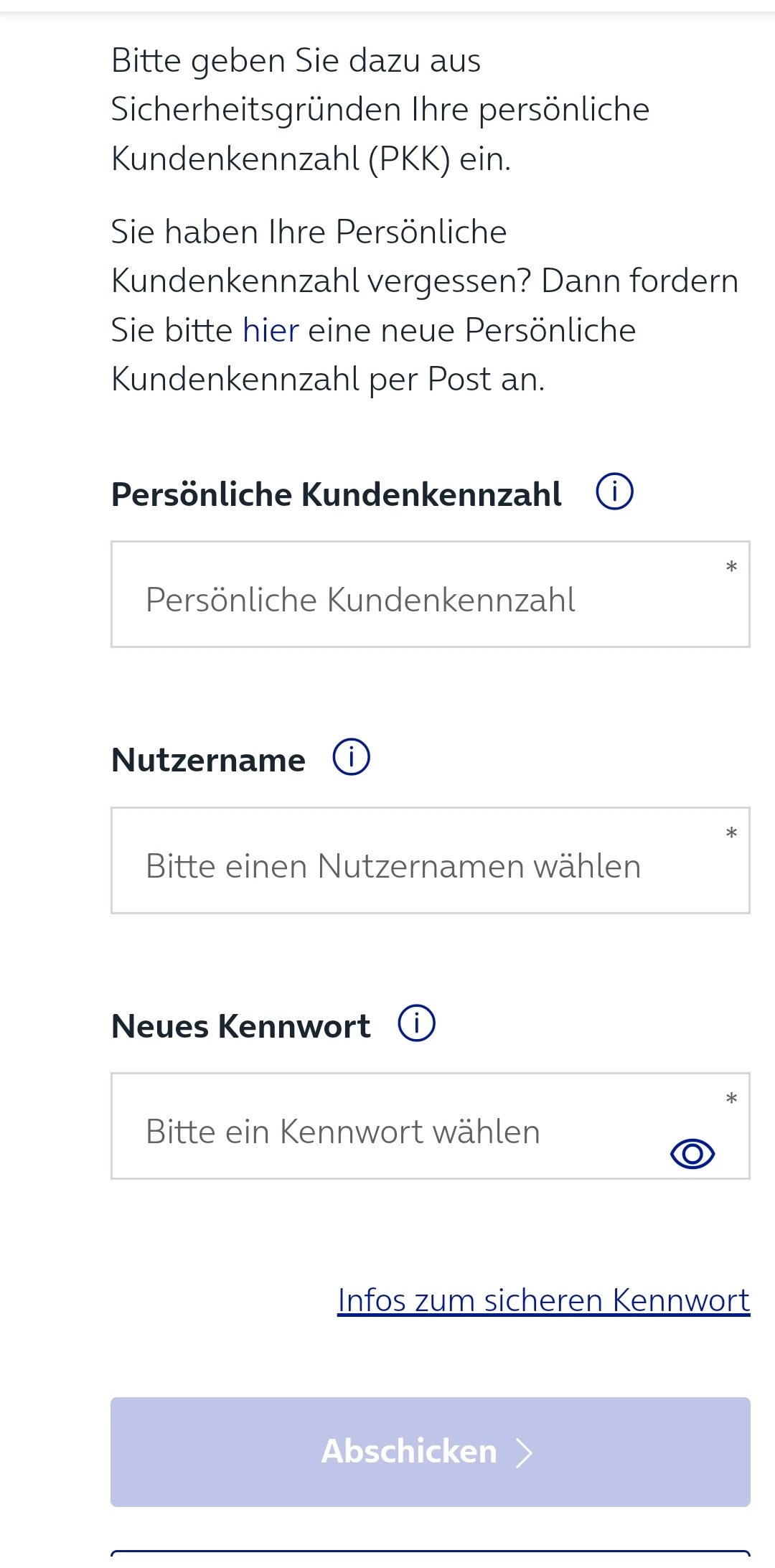This screenshot has height=1568, width=775.
Task: Toggle password visibility with the eye icon
Action: pos(692,1154)
